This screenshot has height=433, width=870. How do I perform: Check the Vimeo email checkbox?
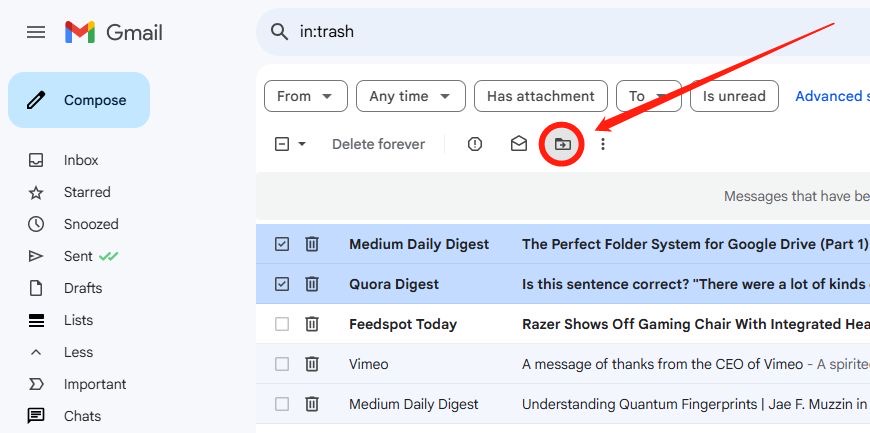tap(282, 364)
